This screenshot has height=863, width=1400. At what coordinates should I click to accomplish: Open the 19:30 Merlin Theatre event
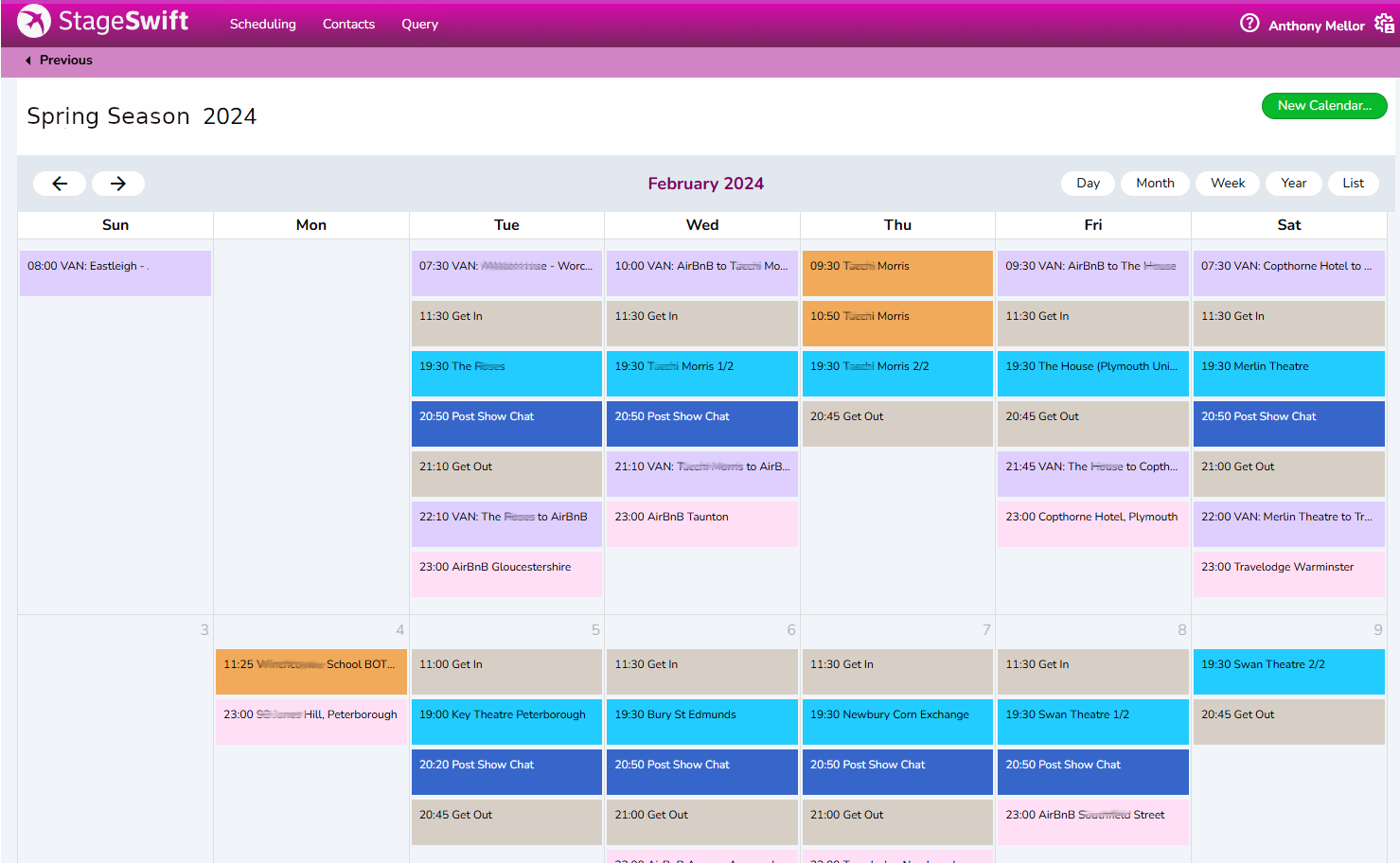coord(1288,373)
